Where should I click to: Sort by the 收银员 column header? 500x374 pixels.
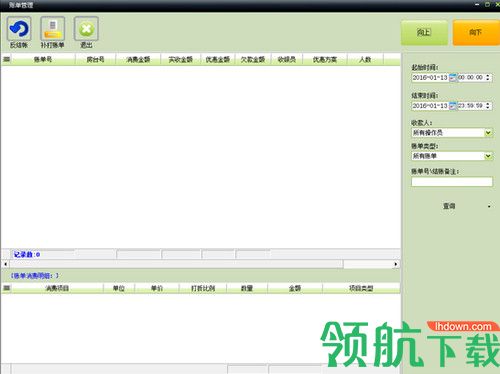[287, 59]
